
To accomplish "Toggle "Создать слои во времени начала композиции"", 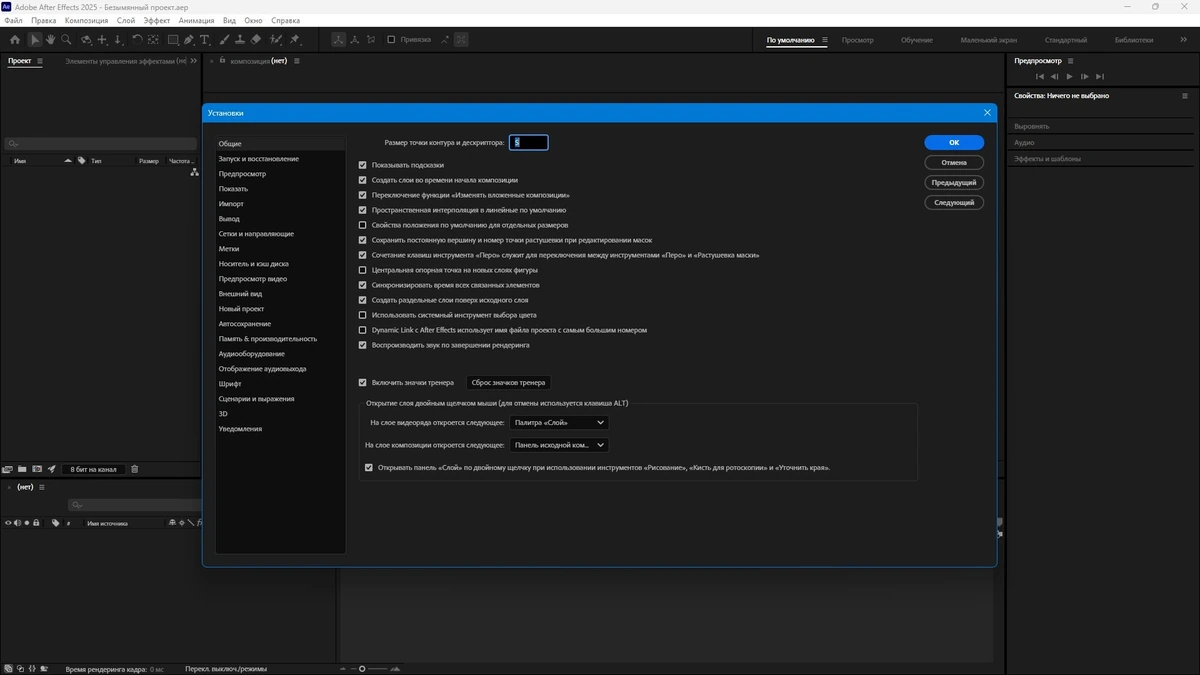I will point(363,180).
